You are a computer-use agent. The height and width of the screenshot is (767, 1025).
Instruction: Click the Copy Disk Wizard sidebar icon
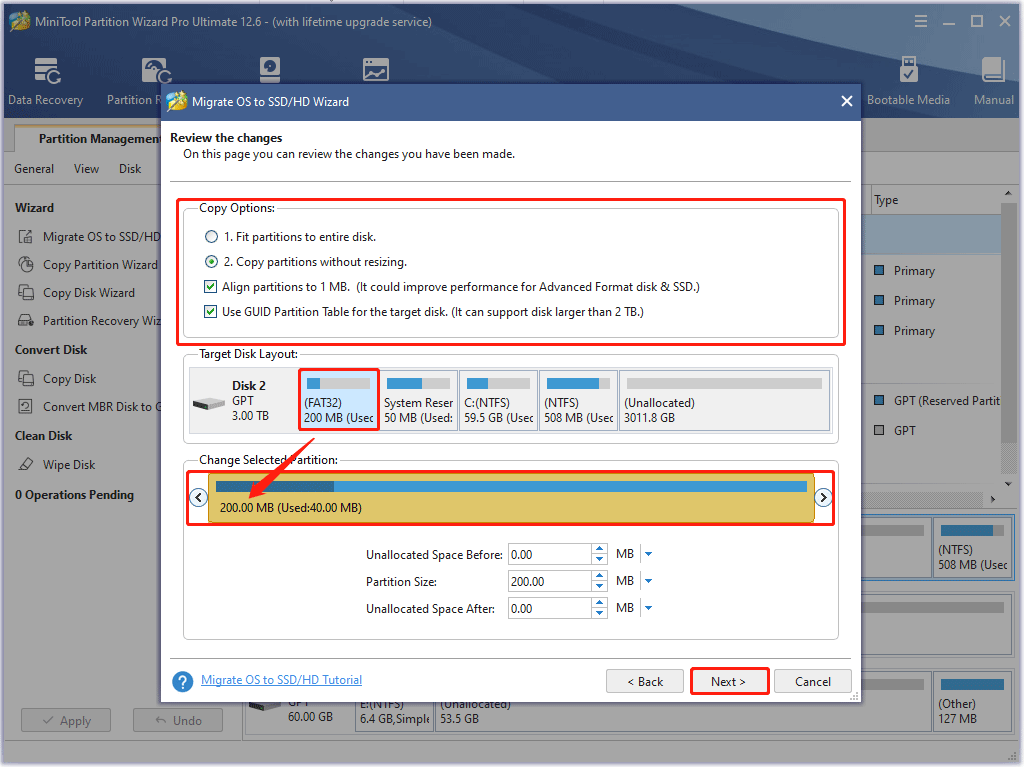26,292
